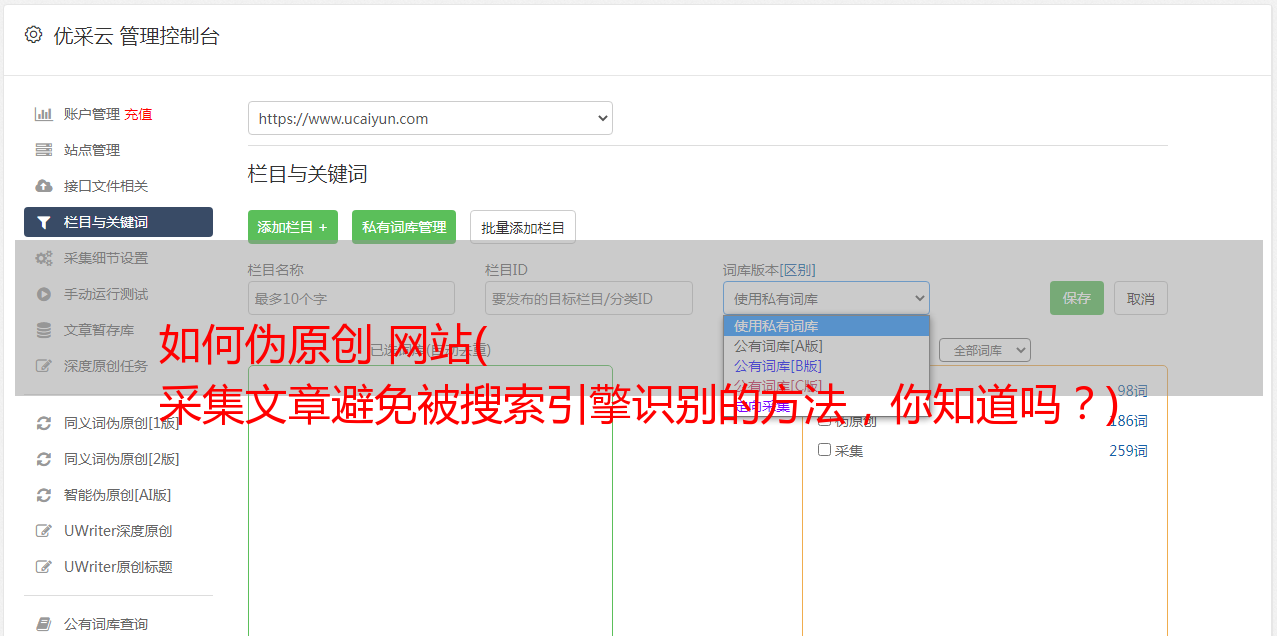Viewport: 1277px width, 636px height.
Task: Open 账户管理 in the sidebar
Action: (91, 114)
